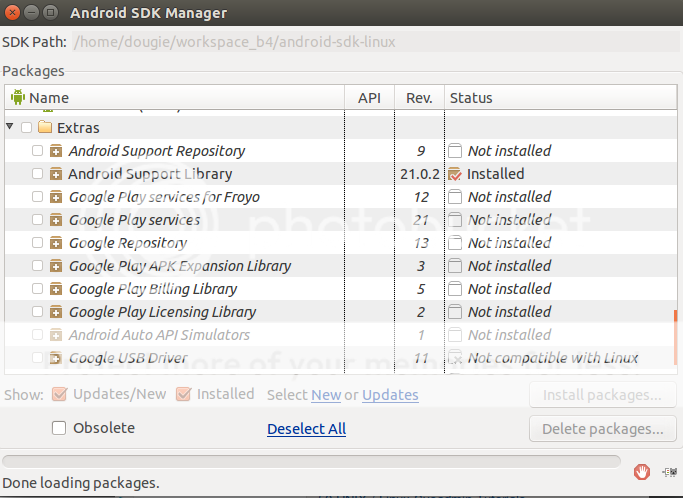The width and height of the screenshot is (683, 498).
Task: Click 'Not compatible with Linux' status text
Action: 553,358
